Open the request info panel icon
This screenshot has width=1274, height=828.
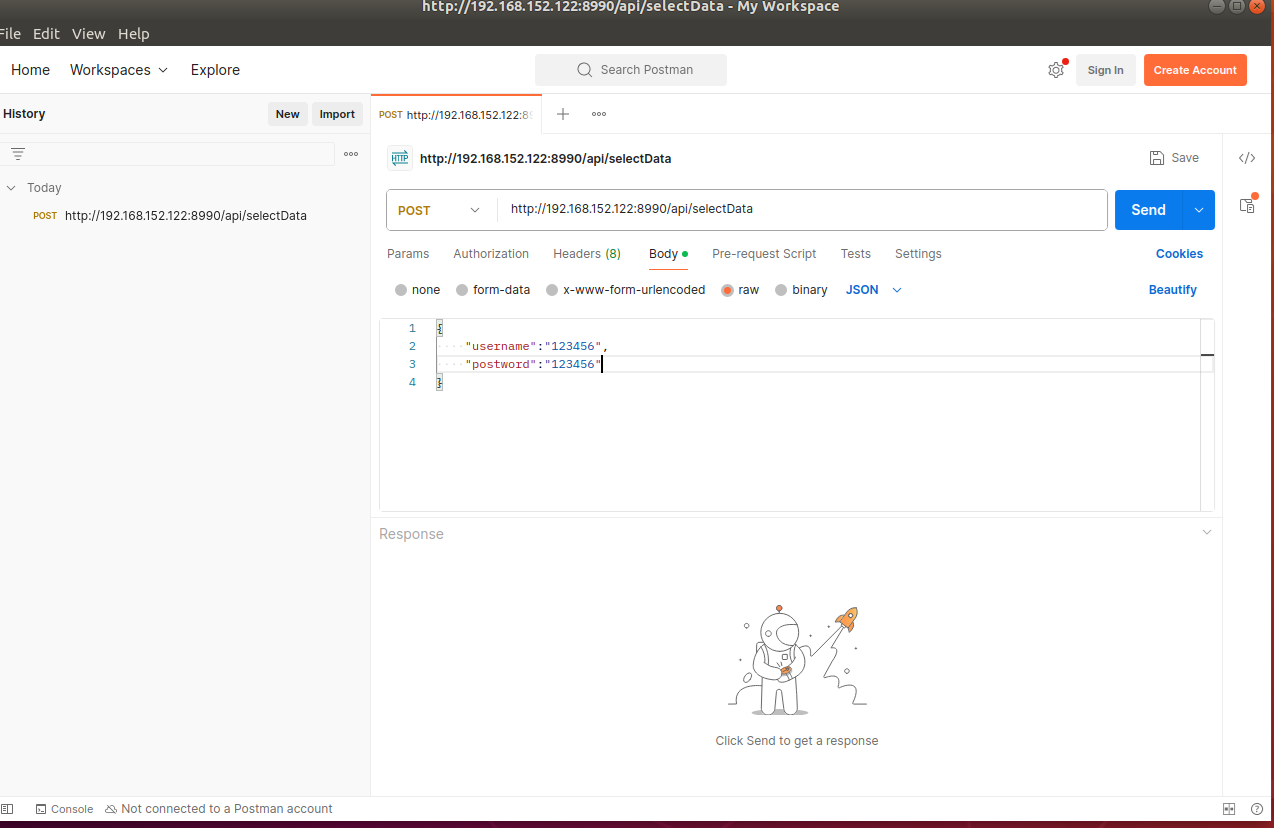(1247, 204)
